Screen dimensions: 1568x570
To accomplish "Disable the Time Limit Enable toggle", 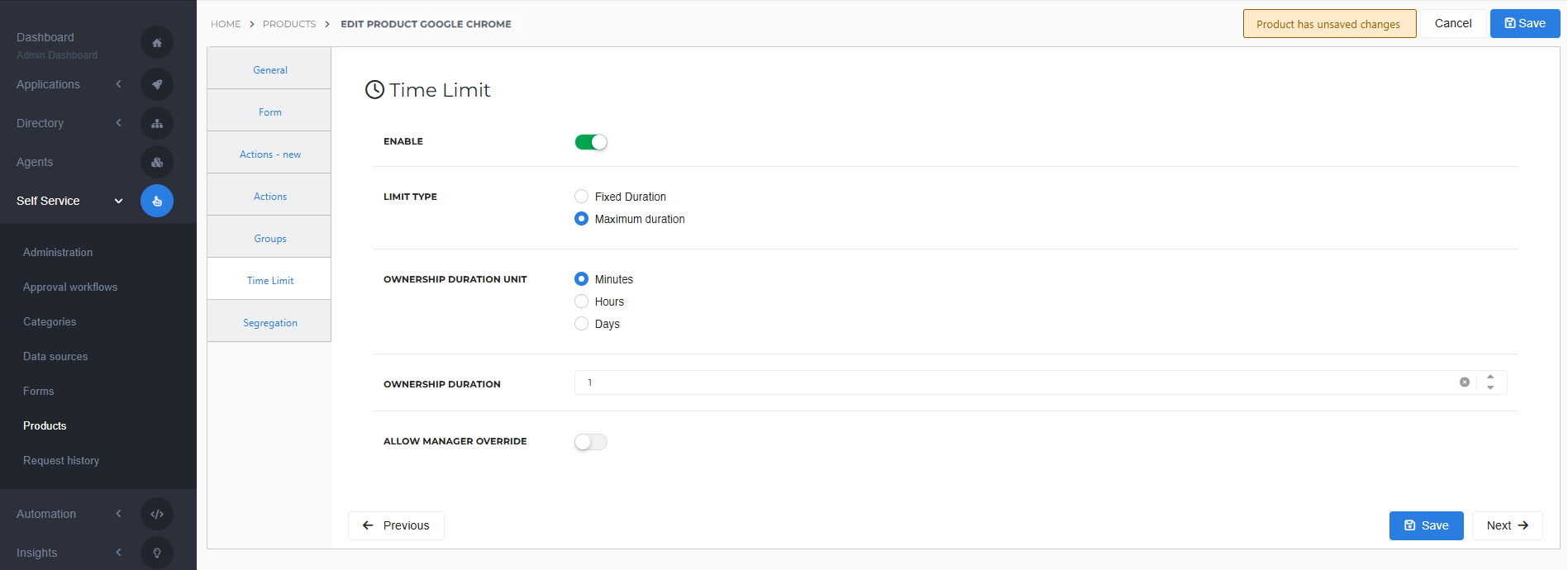I will pos(591,142).
